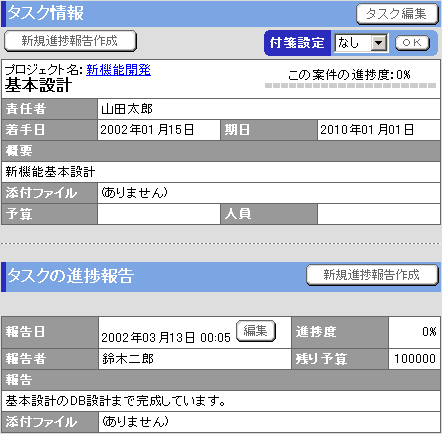Click top-left 新規進捗報告作成 button
Image resolution: width=442 pixels, height=434 pixels.
70,41
